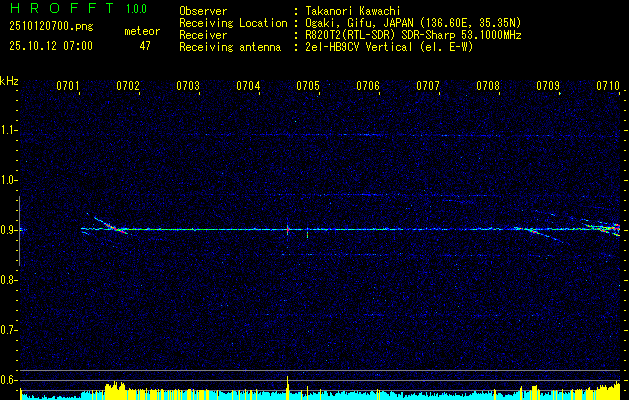Click the timestamp 25.10.12 07:00

[51, 46]
